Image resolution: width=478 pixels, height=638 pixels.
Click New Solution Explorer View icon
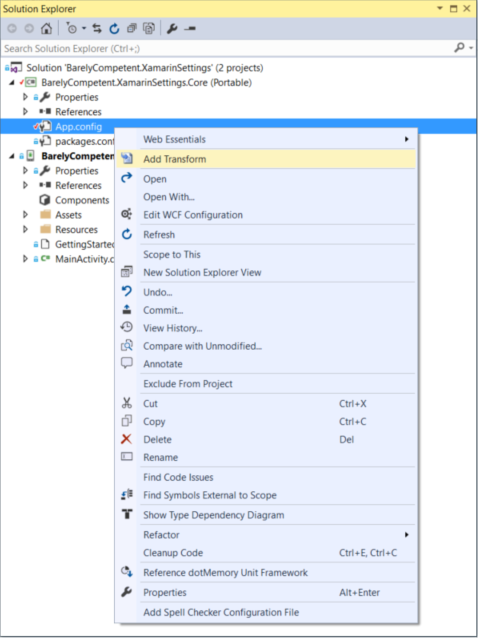point(127,272)
